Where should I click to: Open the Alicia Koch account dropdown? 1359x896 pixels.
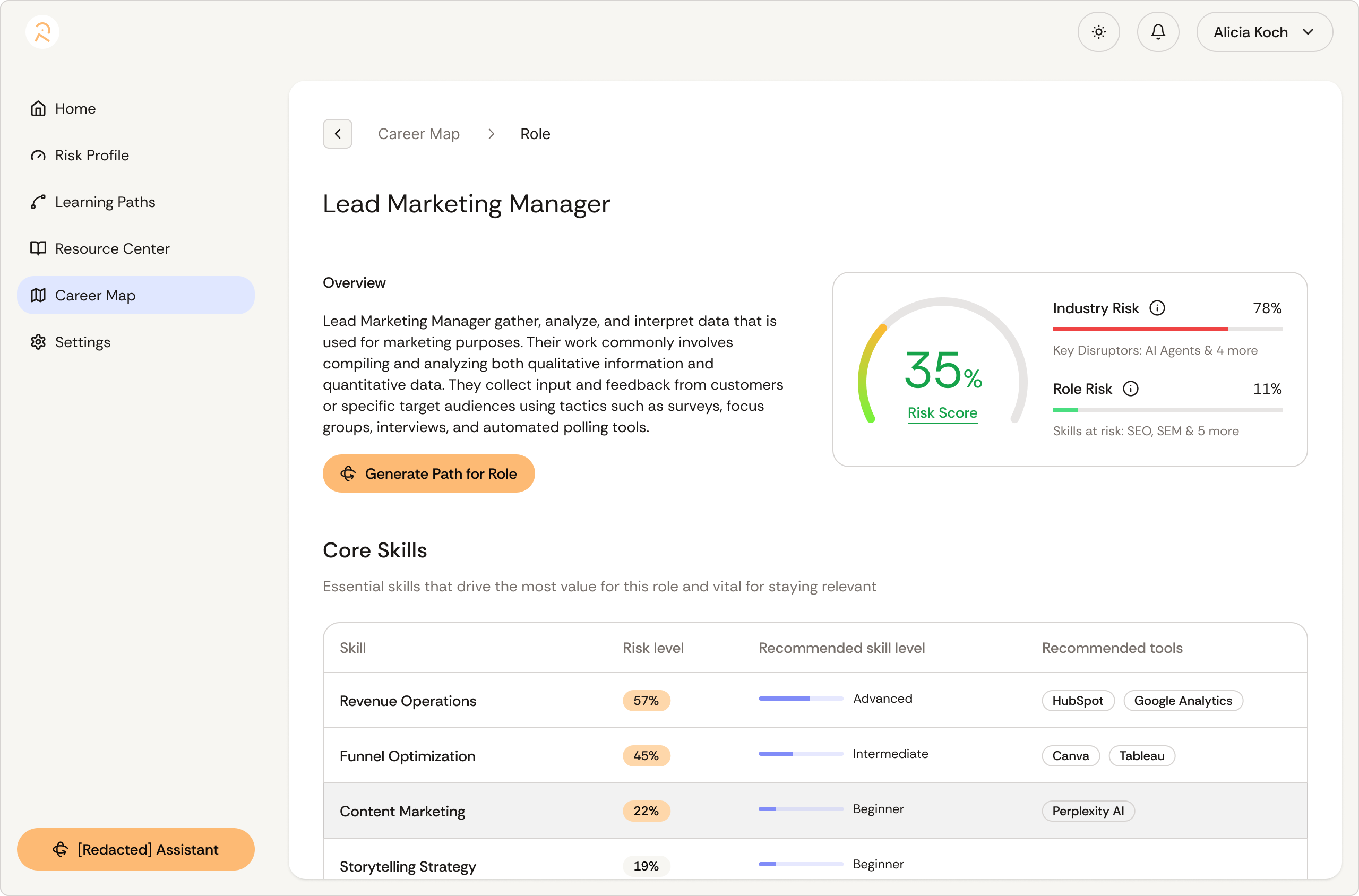click(x=1263, y=32)
